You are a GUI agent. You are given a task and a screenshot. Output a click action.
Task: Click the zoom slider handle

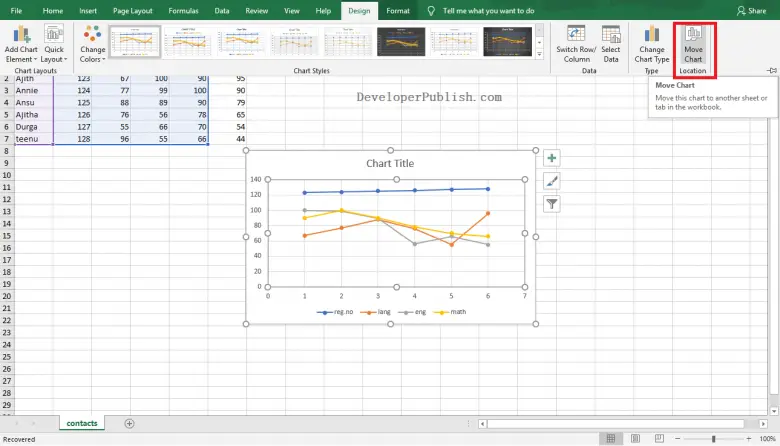coord(713,439)
